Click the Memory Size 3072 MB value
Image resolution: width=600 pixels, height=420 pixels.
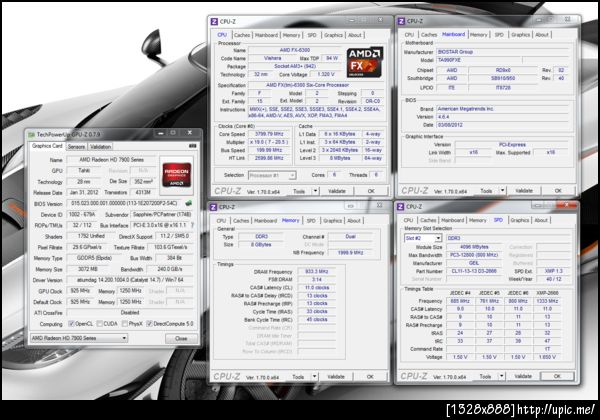[88, 269]
